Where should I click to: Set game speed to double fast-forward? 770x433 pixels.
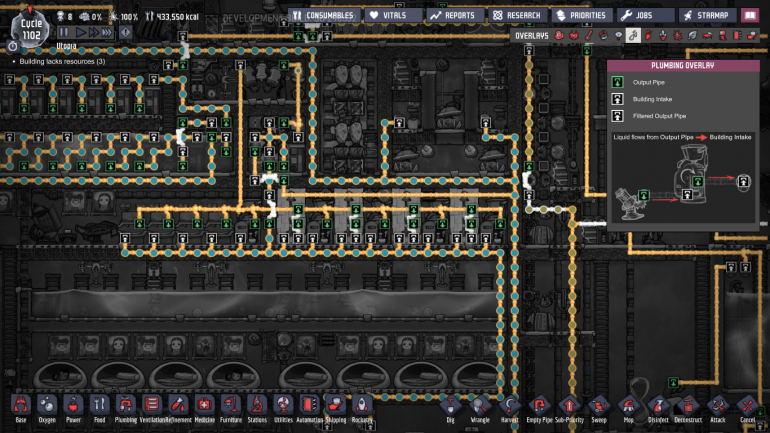(93, 33)
